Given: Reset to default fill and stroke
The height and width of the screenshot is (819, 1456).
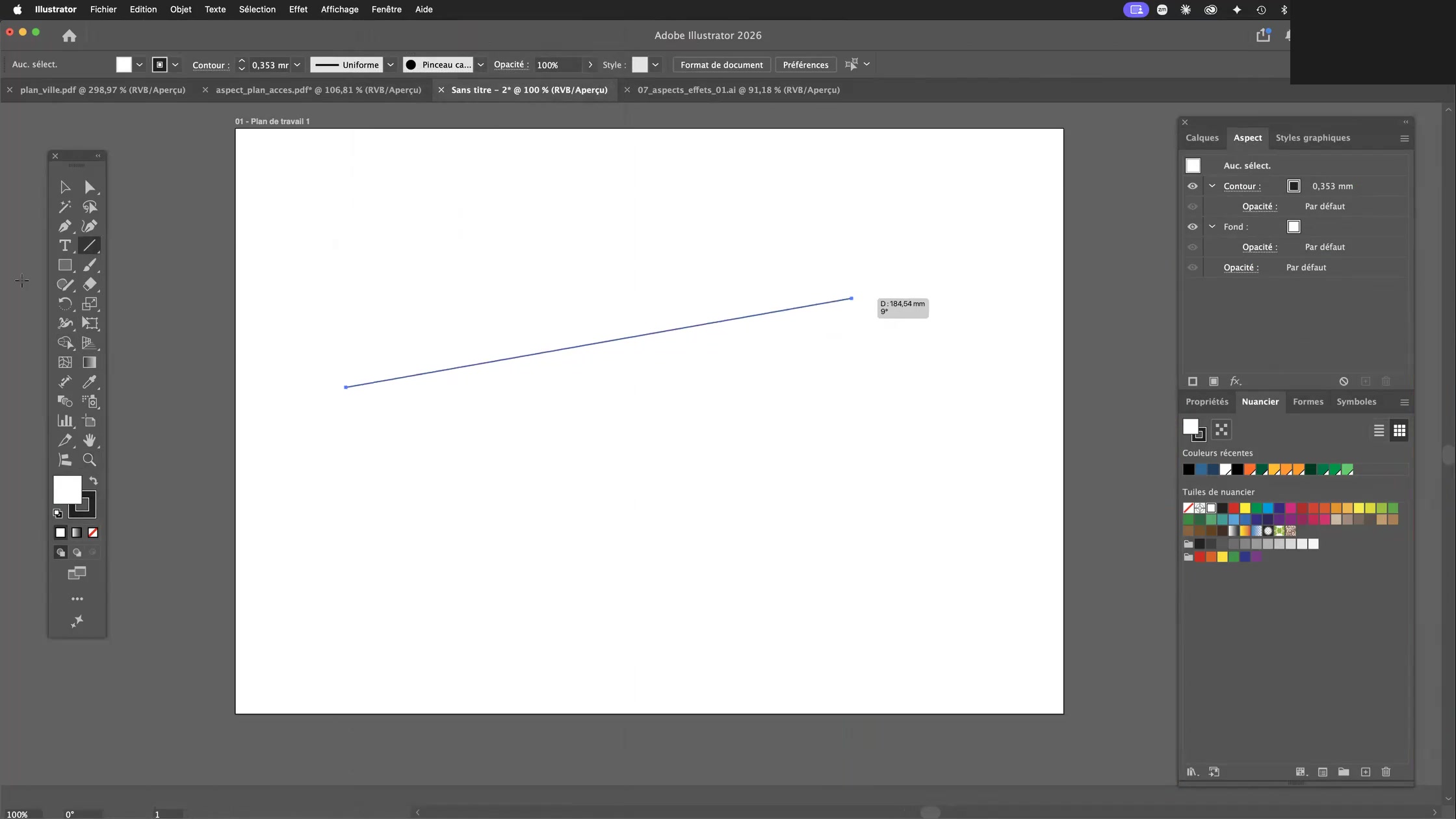Looking at the screenshot, I should (x=58, y=513).
